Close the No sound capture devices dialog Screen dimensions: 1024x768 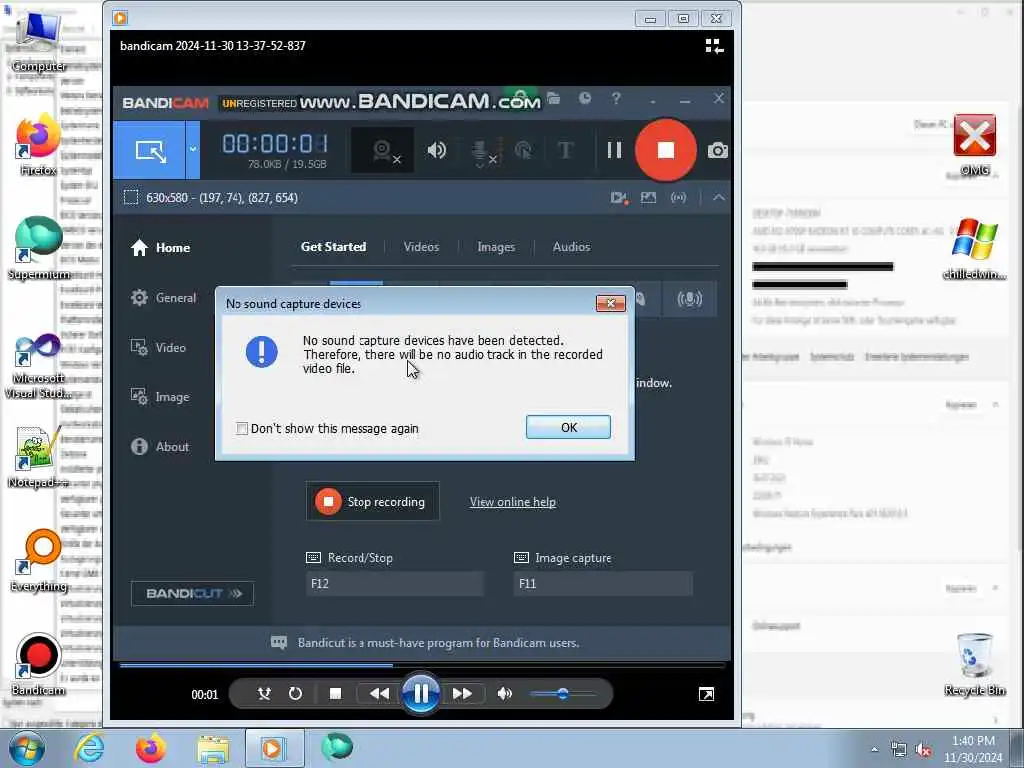[611, 303]
